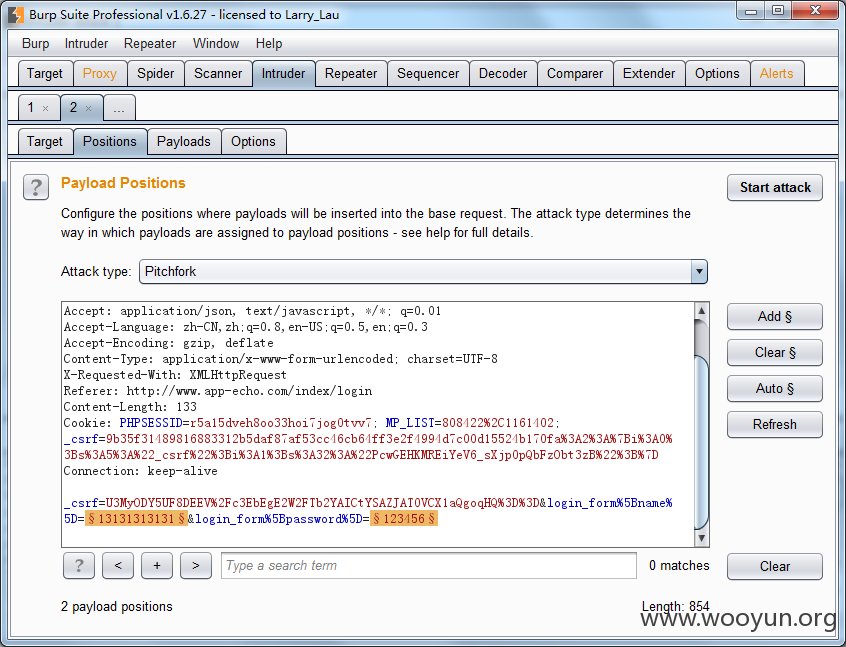
Task: Go to previous search match arrow
Action: coord(118,566)
